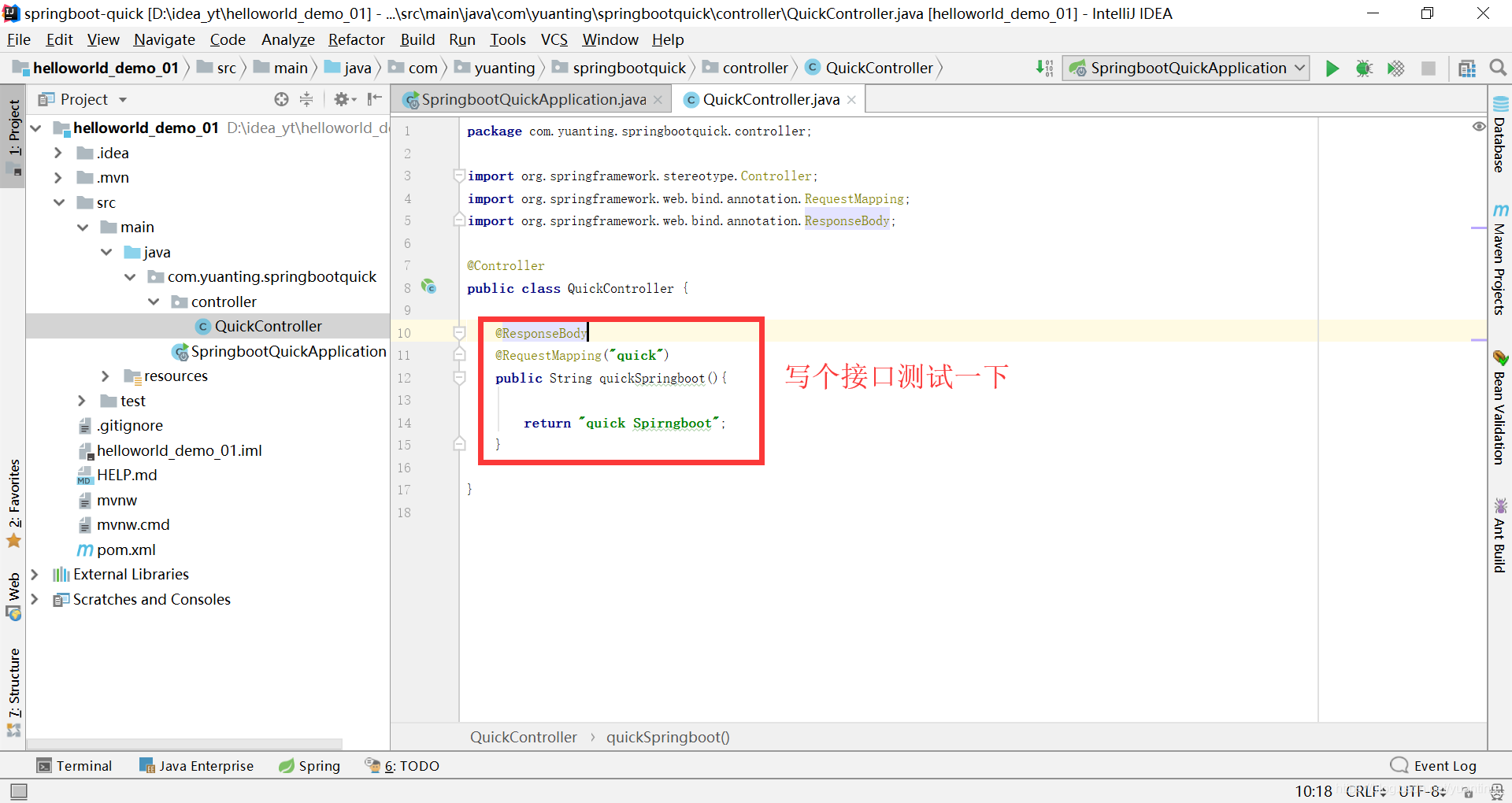
Task: Expand the test folder
Action: point(82,401)
